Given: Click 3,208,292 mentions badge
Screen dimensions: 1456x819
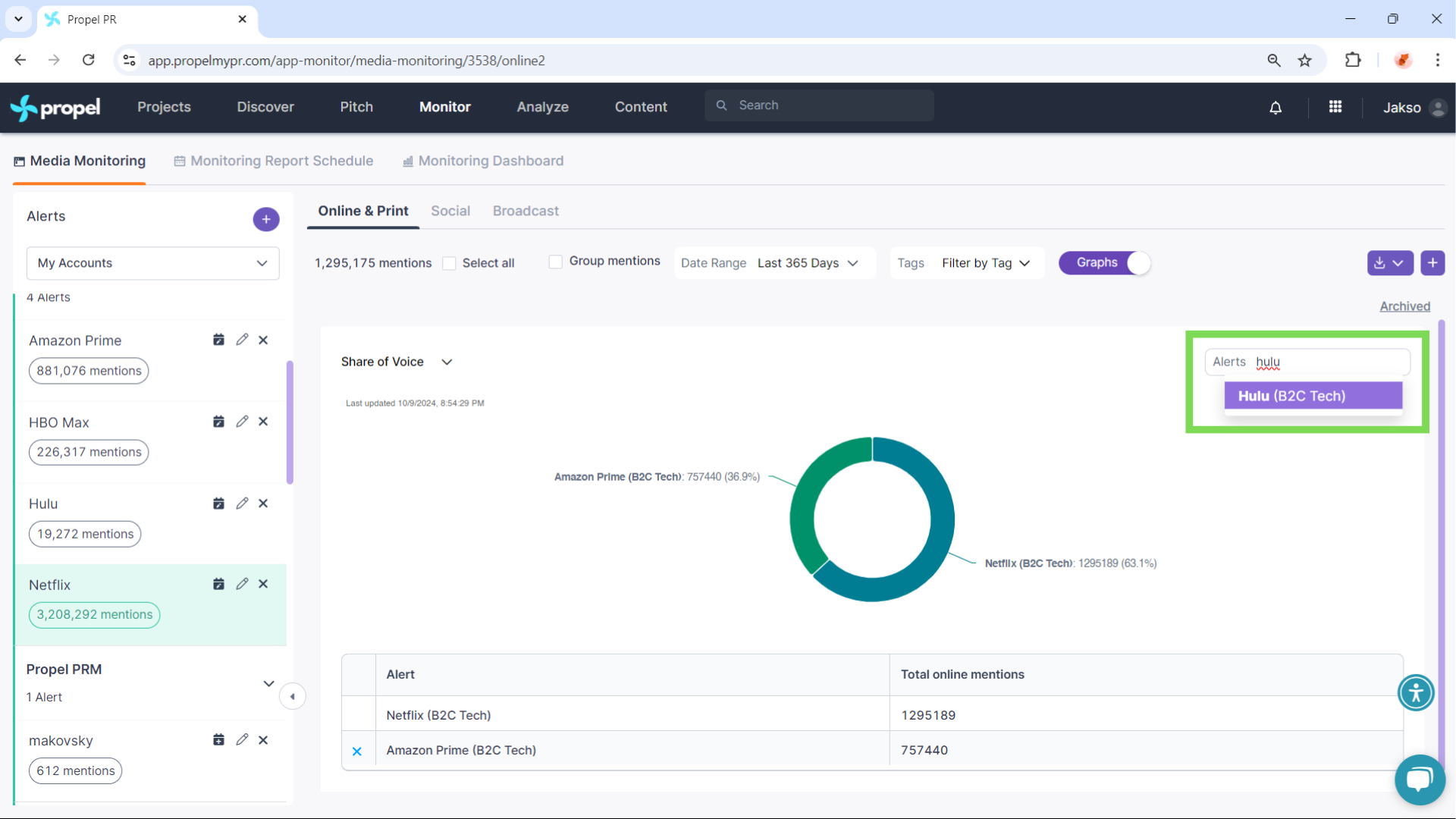Looking at the screenshot, I should point(94,615).
